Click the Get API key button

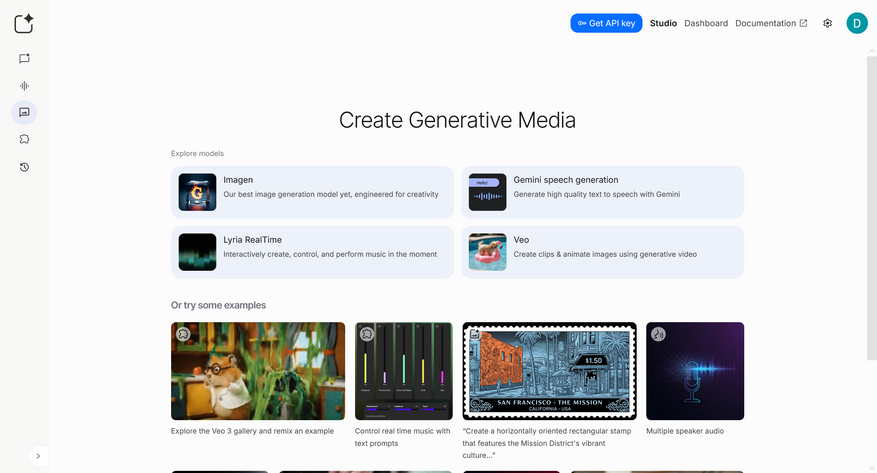pos(606,23)
